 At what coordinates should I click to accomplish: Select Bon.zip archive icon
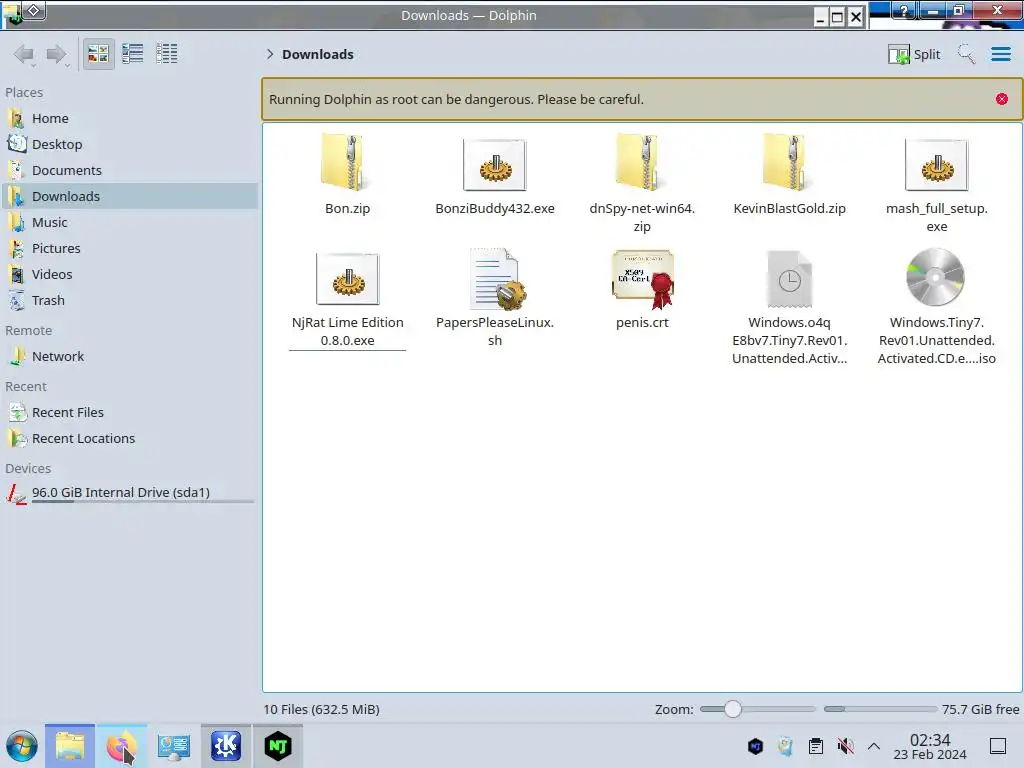point(347,163)
